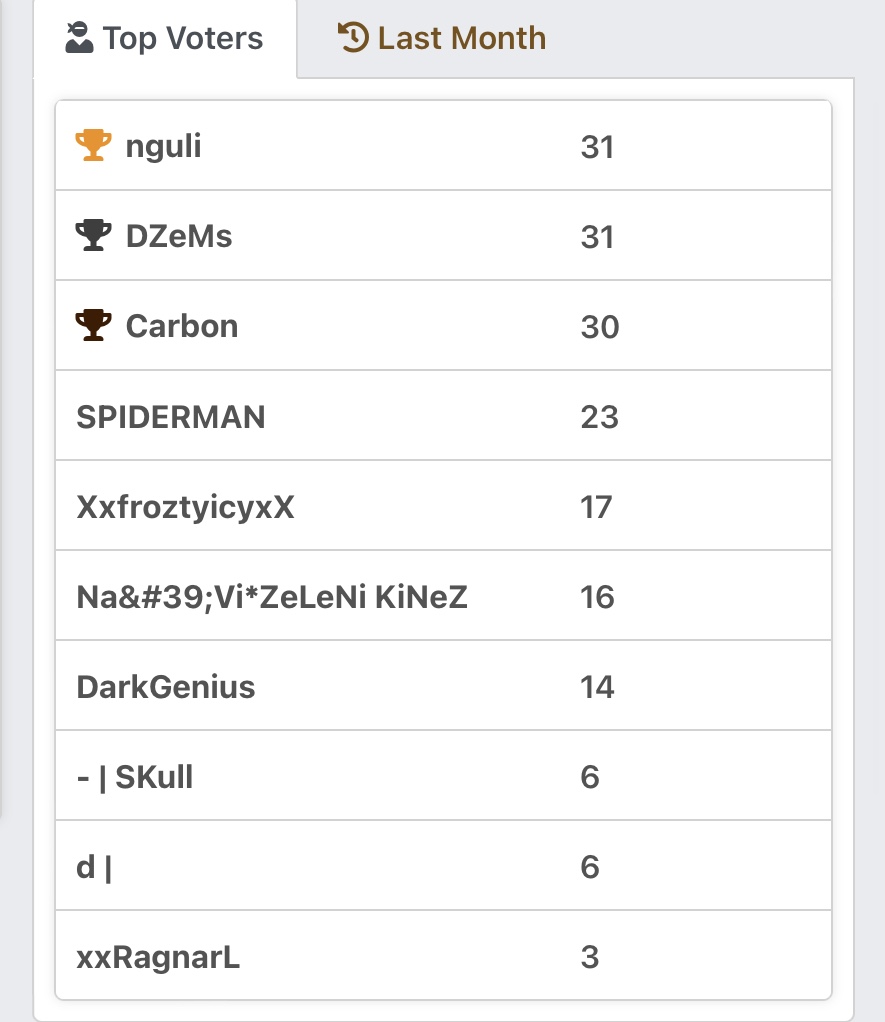The width and height of the screenshot is (885, 1022).
Task: Switch to the Top Voters tab
Action: coord(165,39)
